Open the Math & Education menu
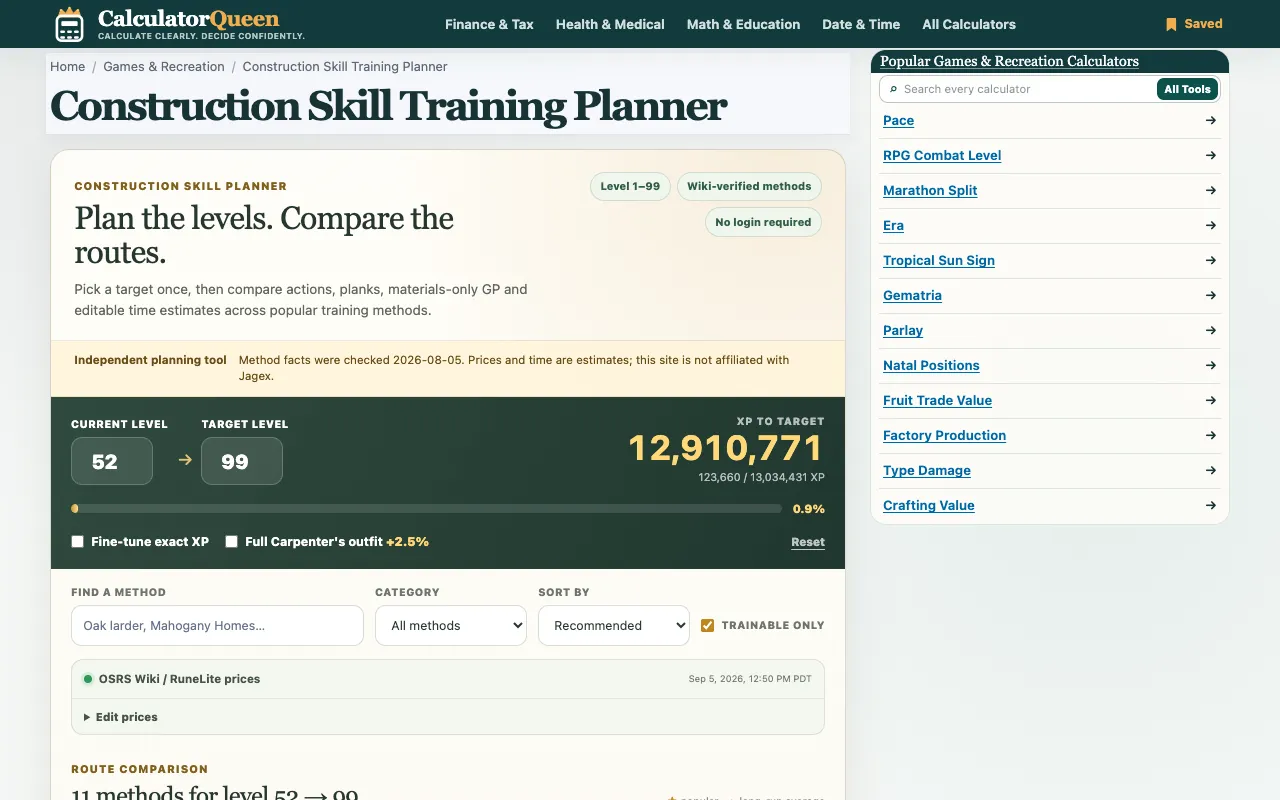This screenshot has width=1280, height=800. (743, 24)
